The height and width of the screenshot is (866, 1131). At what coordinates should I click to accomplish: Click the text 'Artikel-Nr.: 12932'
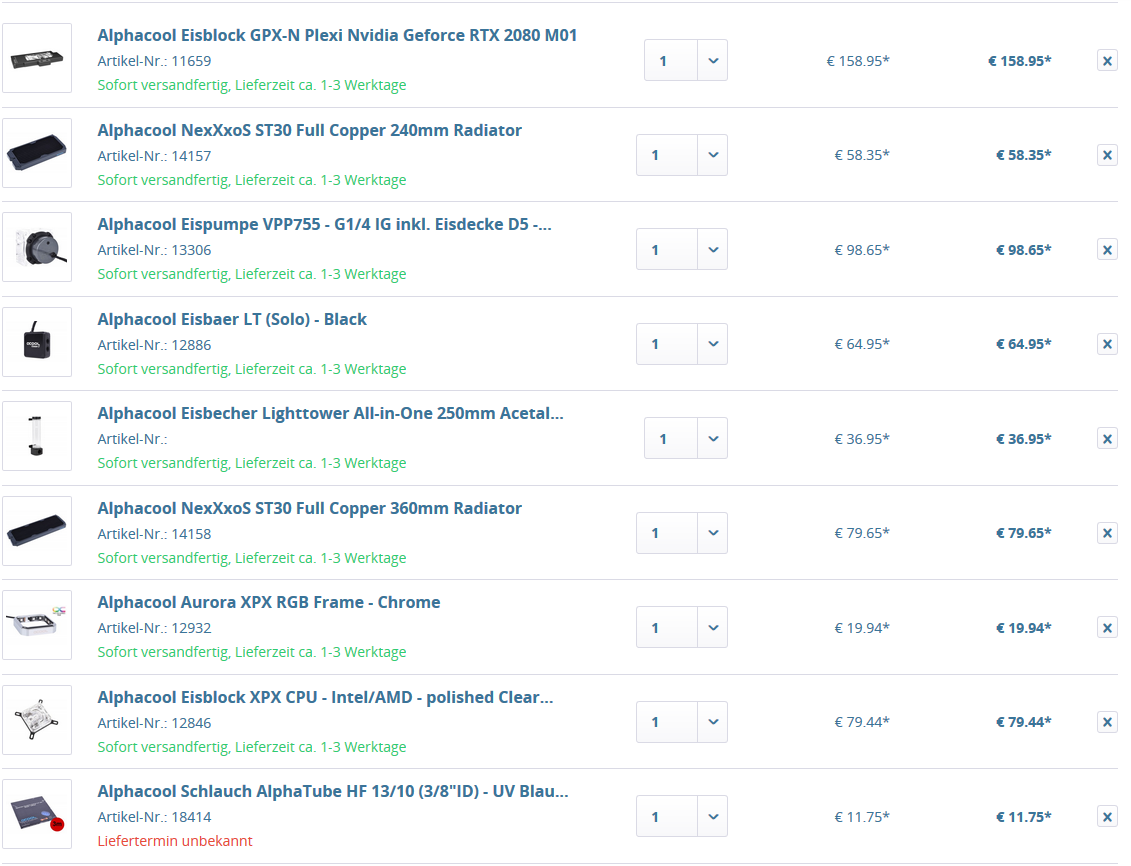pos(154,628)
